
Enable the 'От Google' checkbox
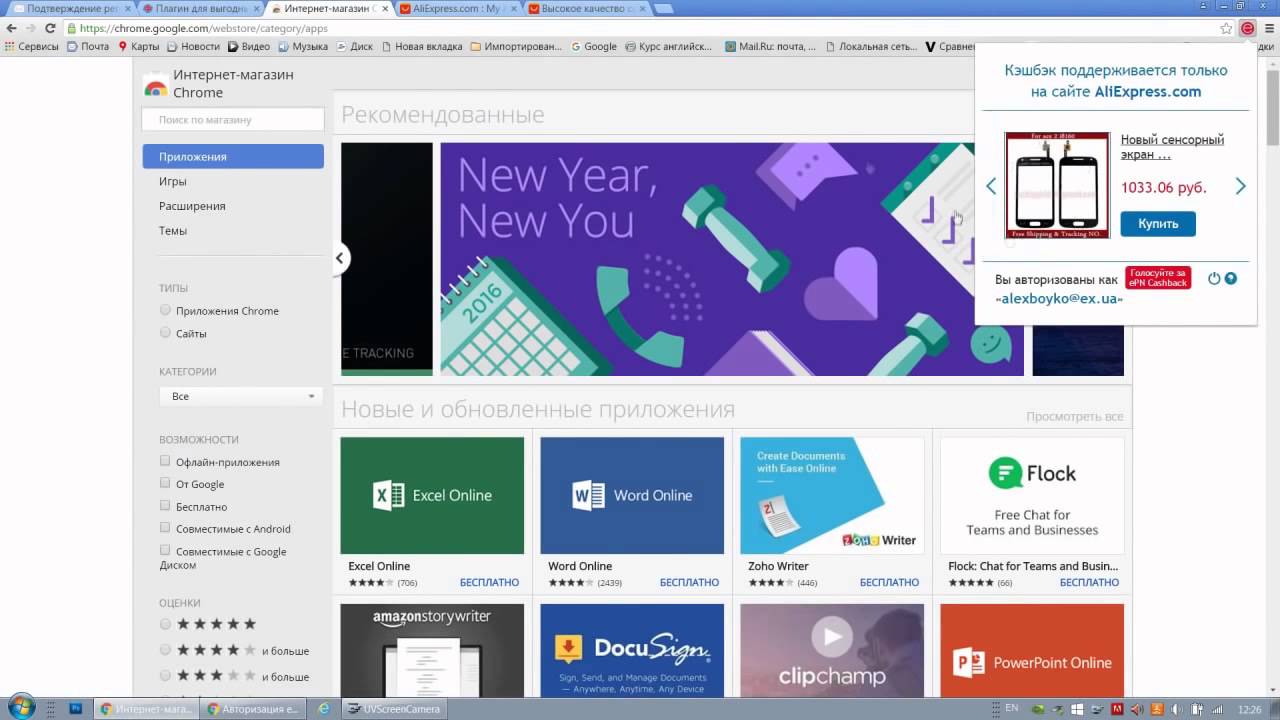coord(165,483)
